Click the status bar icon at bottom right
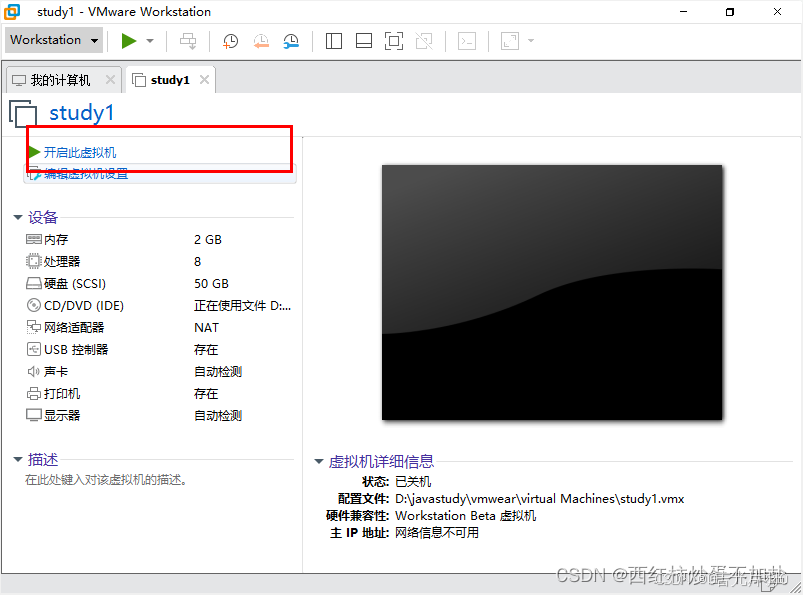 [x=770, y=585]
